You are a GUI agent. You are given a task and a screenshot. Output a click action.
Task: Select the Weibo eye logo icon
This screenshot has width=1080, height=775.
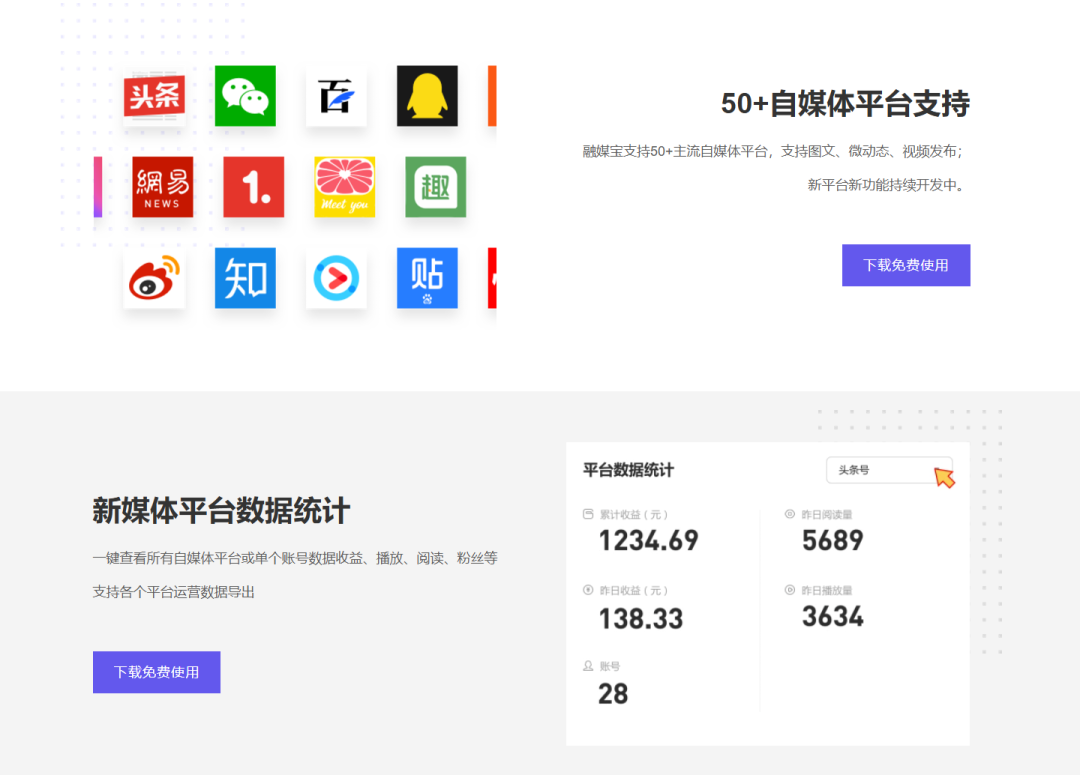click(x=154, y=278)
